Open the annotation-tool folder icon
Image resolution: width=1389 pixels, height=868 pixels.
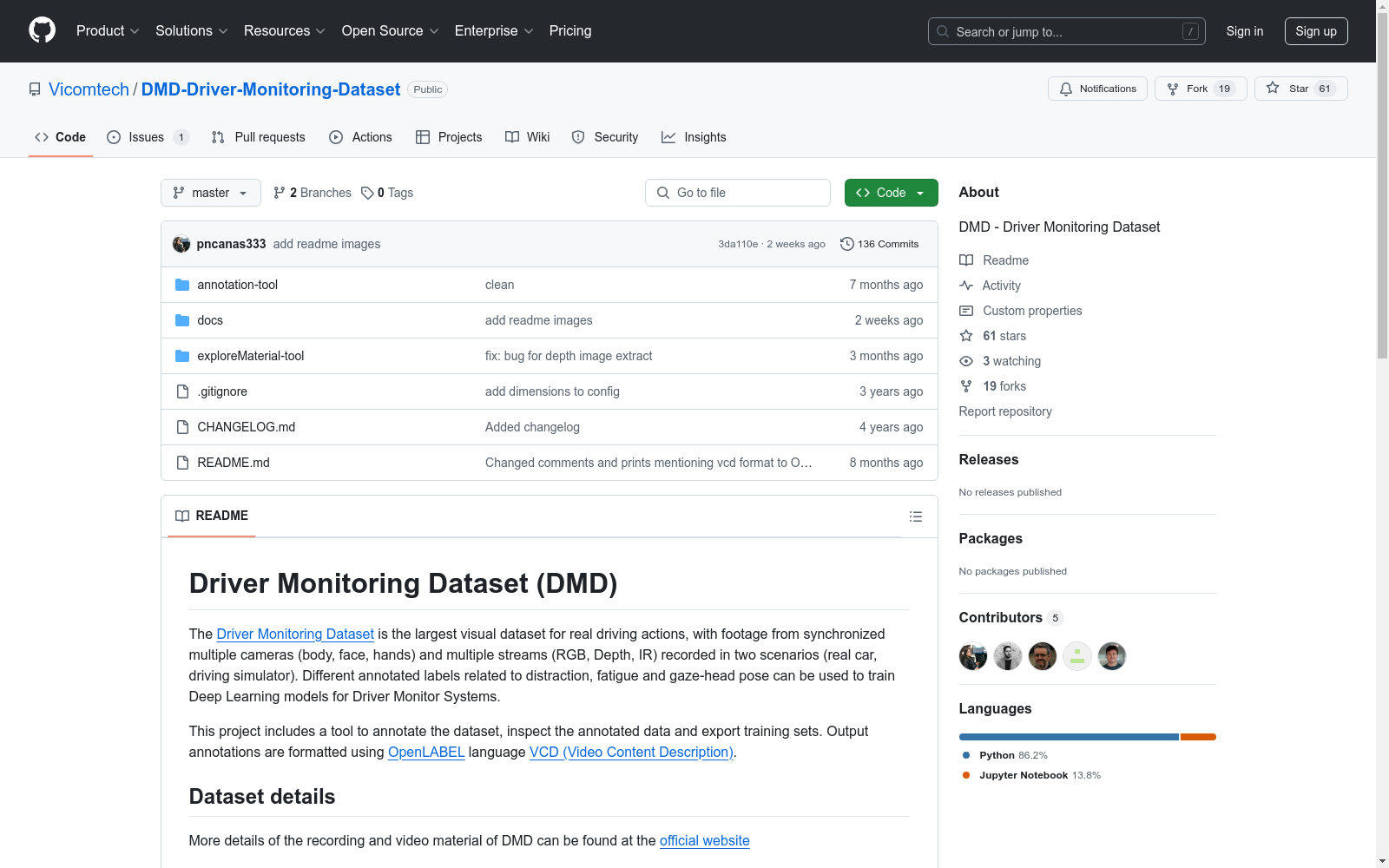[182, 284]
